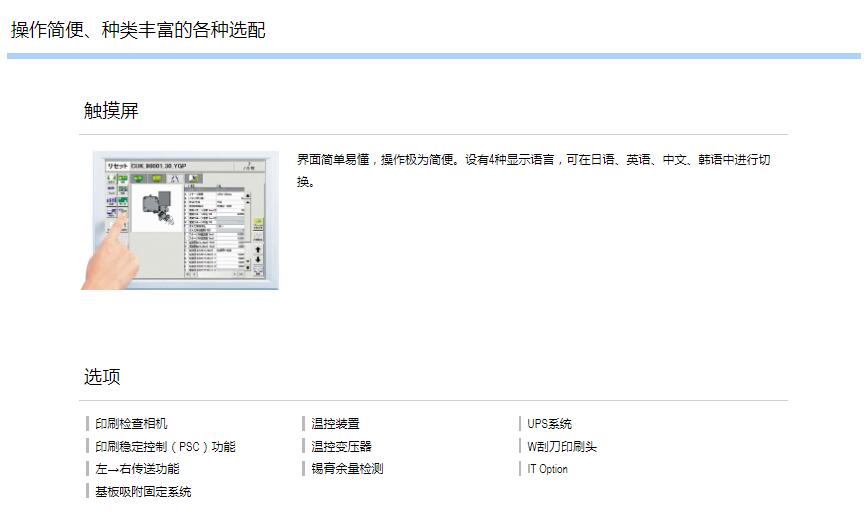
Task: Click the 操作简便、种类丰富的各种选配 page title
Action: coord(138,30)
